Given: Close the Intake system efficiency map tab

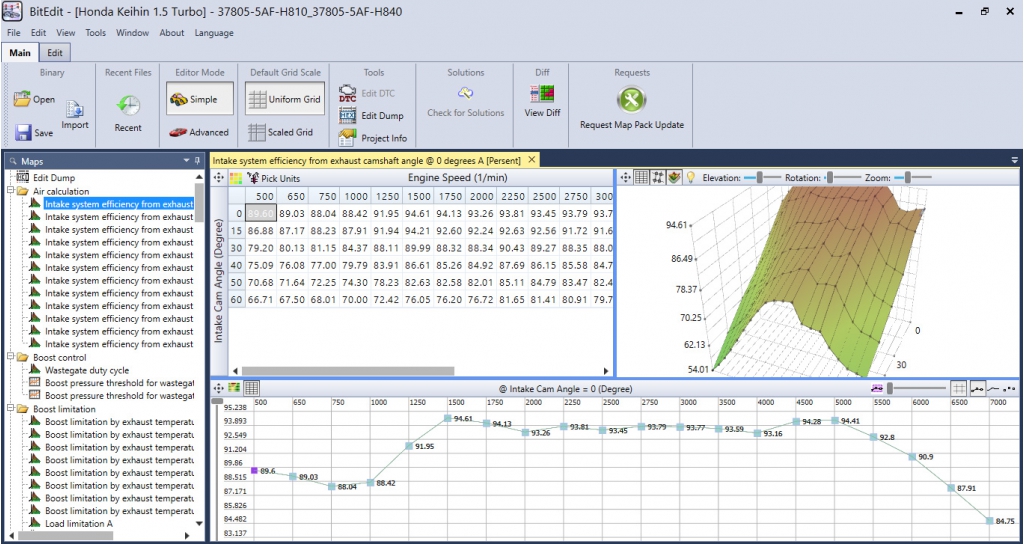Looking at the screenshot, I should [x=532, y=159].
